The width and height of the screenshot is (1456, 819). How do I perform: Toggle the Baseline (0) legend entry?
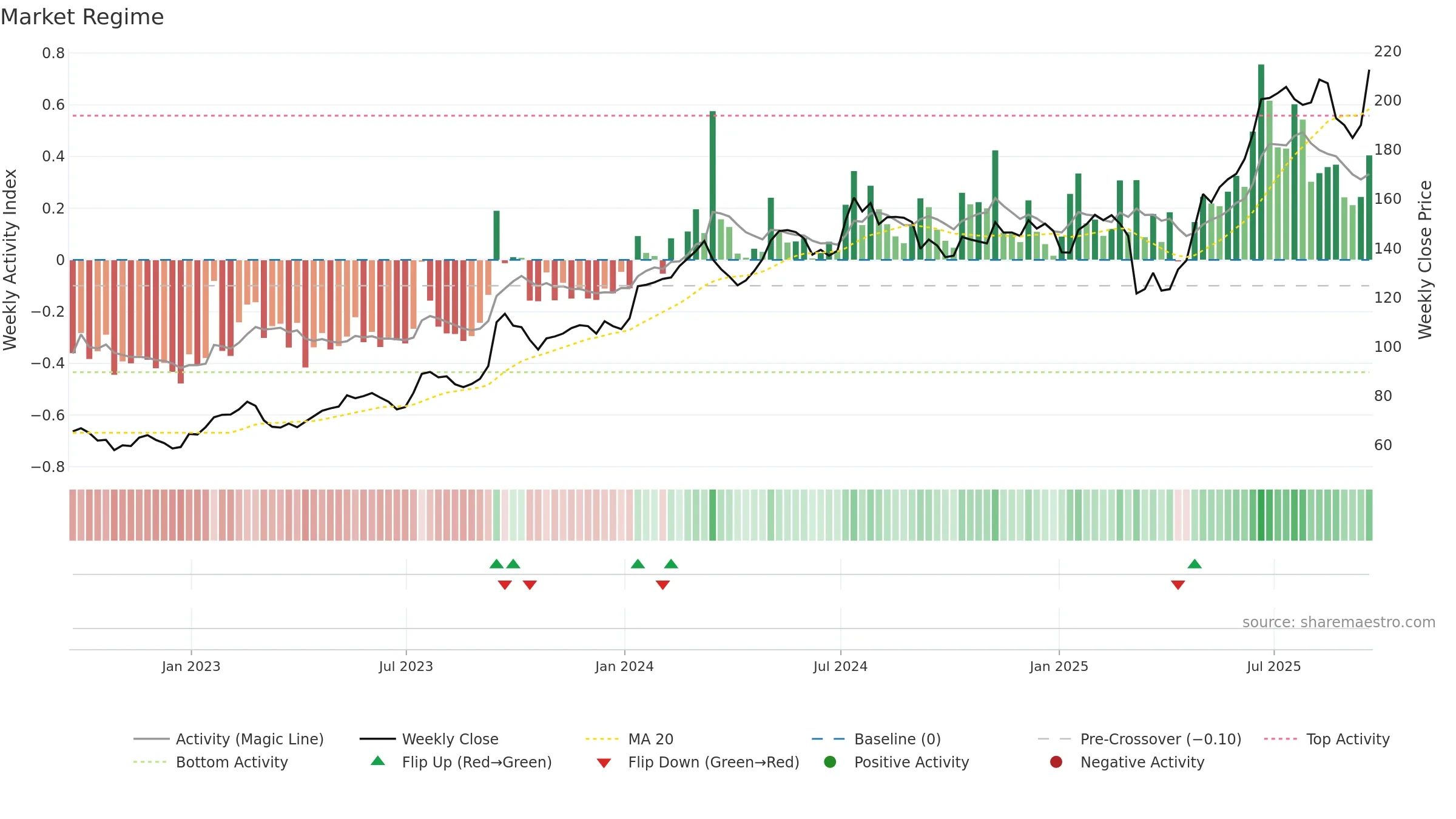click(x=876, y=739)
